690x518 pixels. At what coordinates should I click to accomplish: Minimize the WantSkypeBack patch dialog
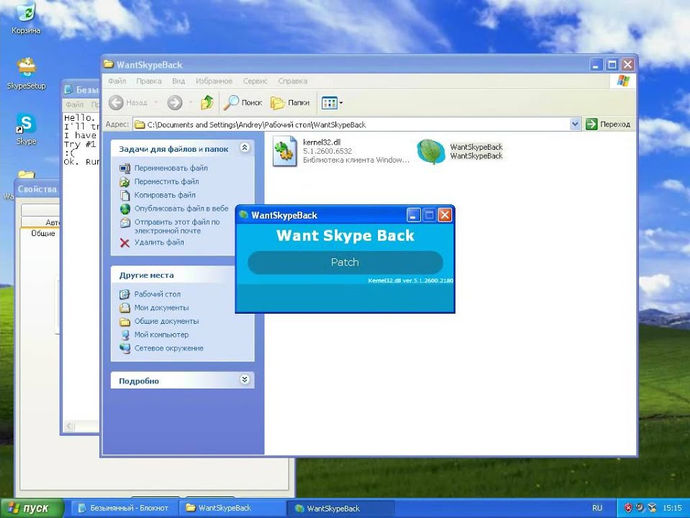pos(414,215)
